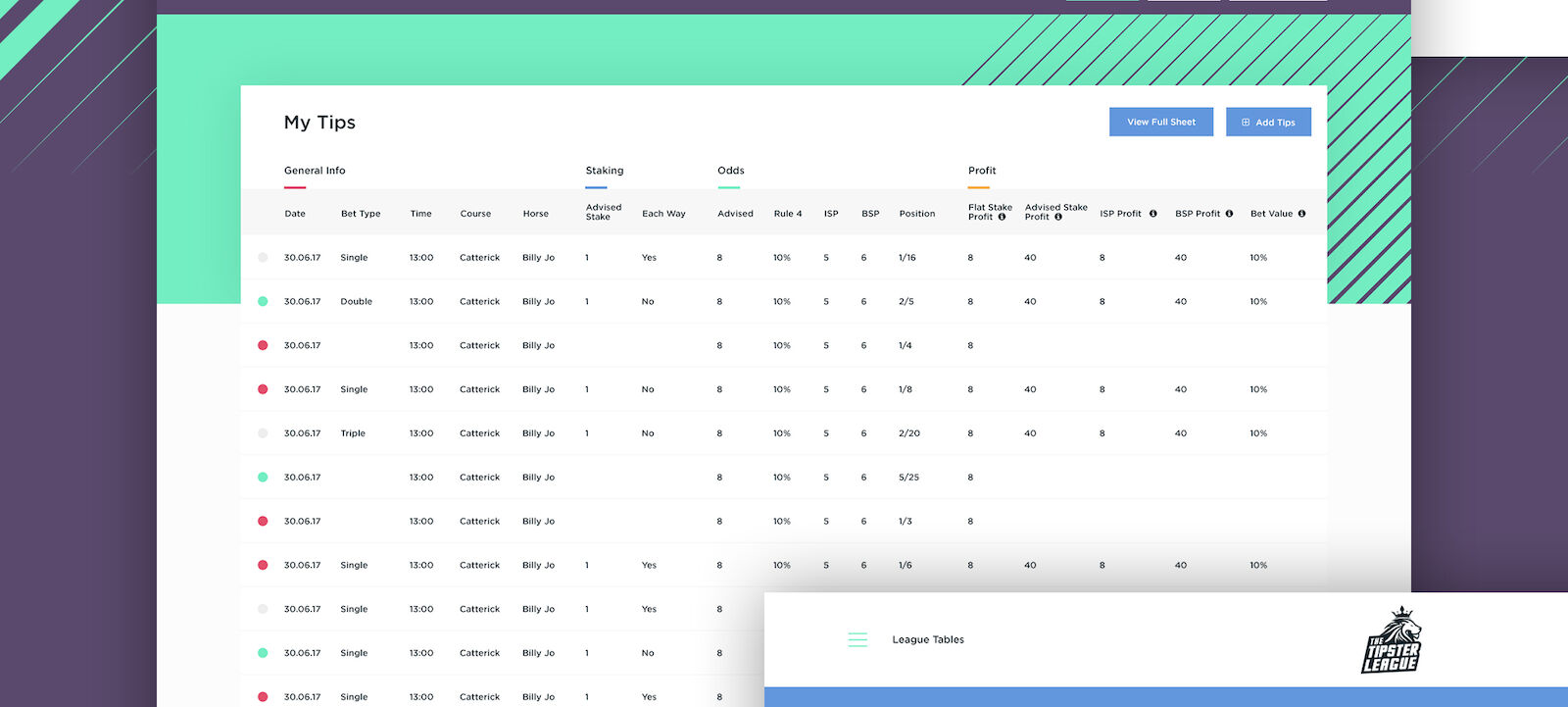Click the plus icon on Add Tips
The image size is (1568, 707).
coord(1246,123)
